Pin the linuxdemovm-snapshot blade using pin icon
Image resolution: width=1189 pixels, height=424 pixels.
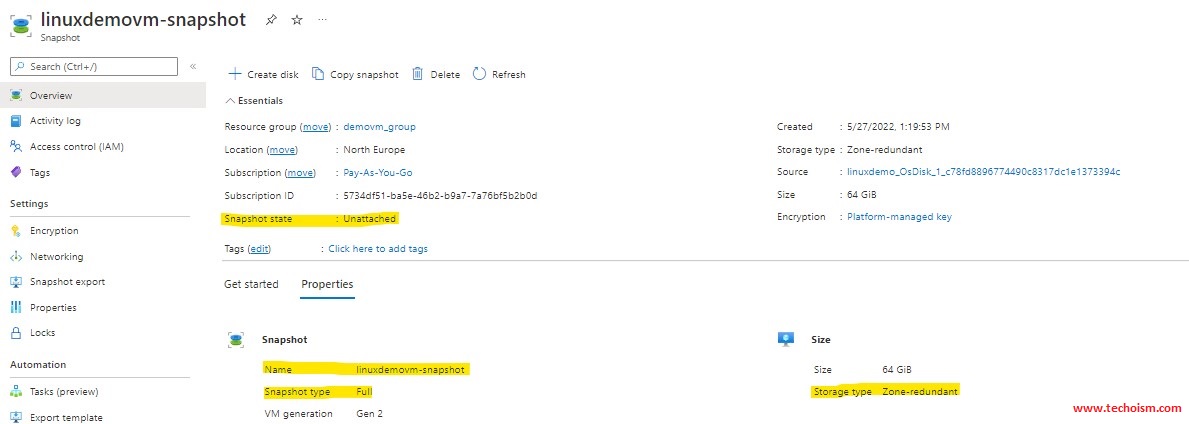pos(271,20)
